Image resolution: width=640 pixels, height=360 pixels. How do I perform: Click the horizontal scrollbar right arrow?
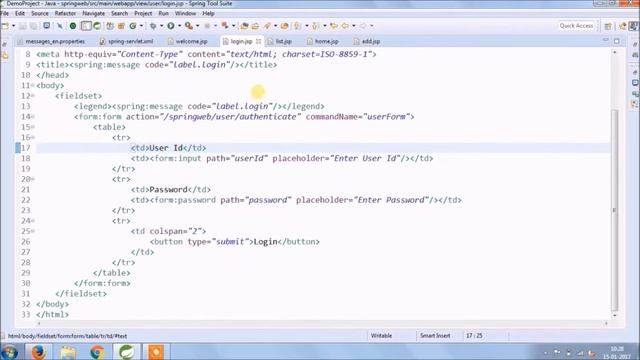[x=606, y=323]
